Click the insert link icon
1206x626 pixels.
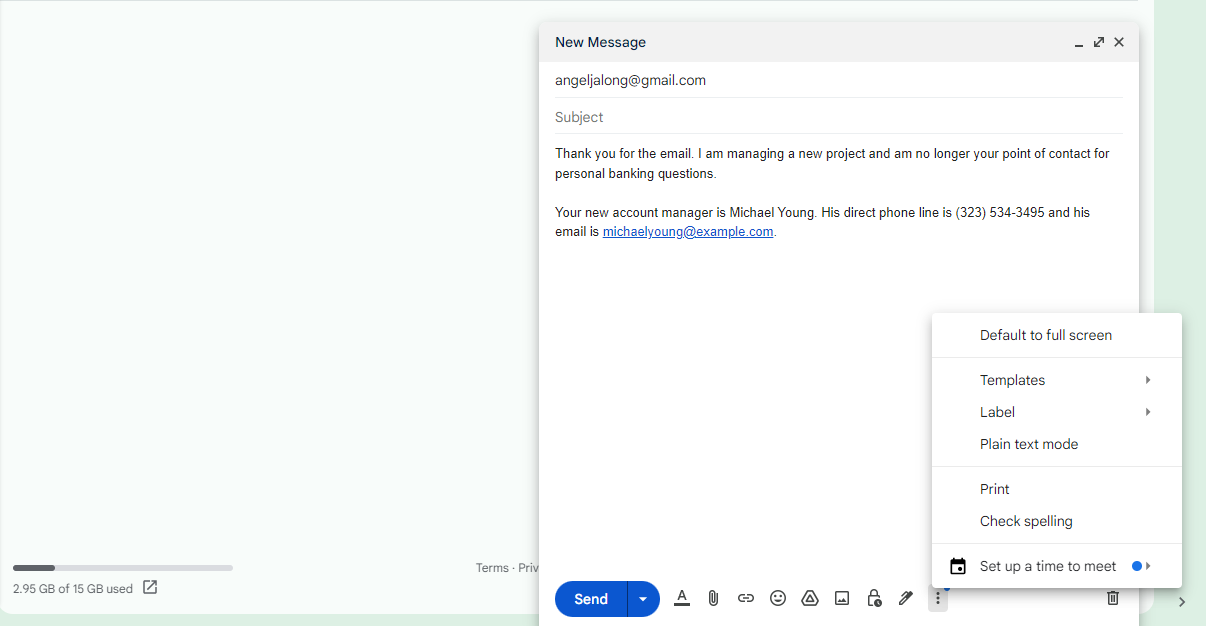click(746, 598)
